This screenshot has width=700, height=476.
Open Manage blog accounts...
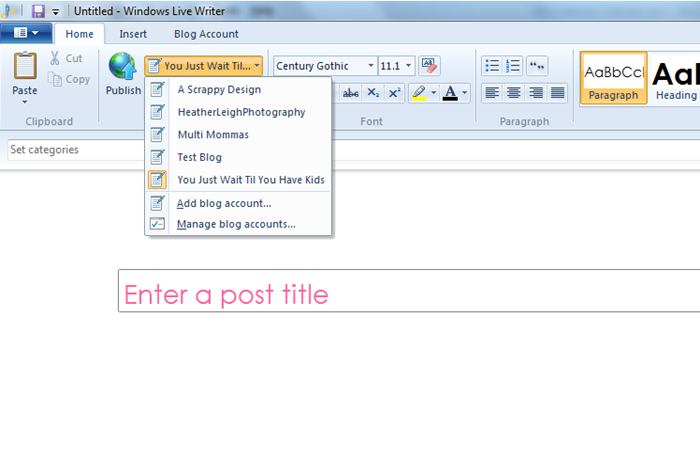click(x=238, y=224)
